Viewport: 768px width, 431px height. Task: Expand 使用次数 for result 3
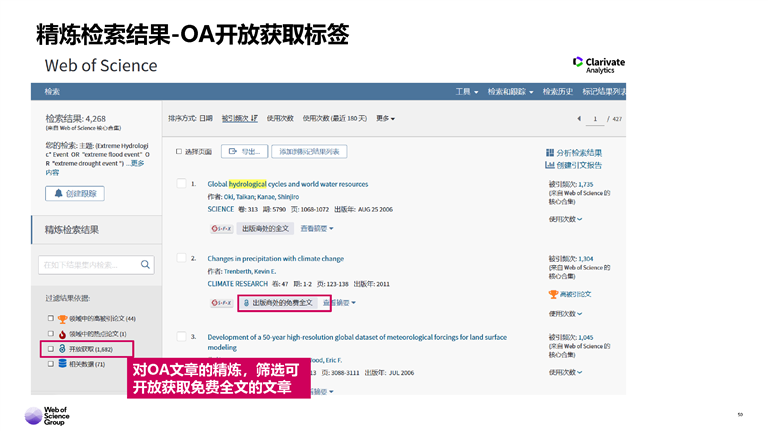pos(565,372)
